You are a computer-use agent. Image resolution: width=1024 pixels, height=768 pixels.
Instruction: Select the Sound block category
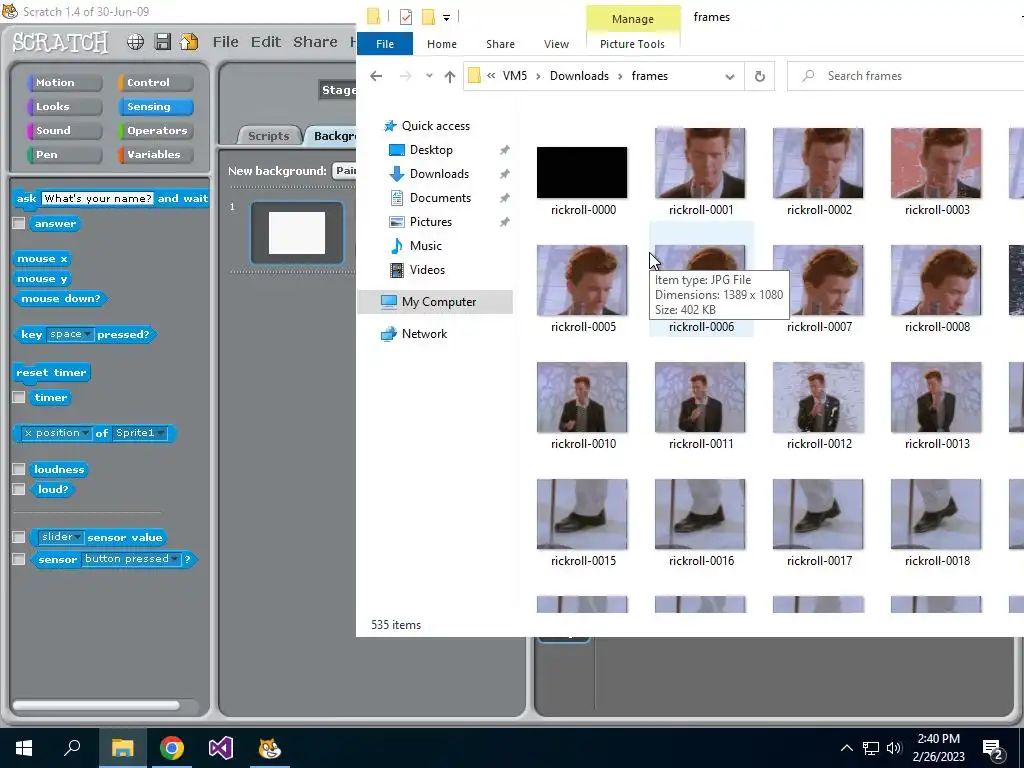click(64, 131)
